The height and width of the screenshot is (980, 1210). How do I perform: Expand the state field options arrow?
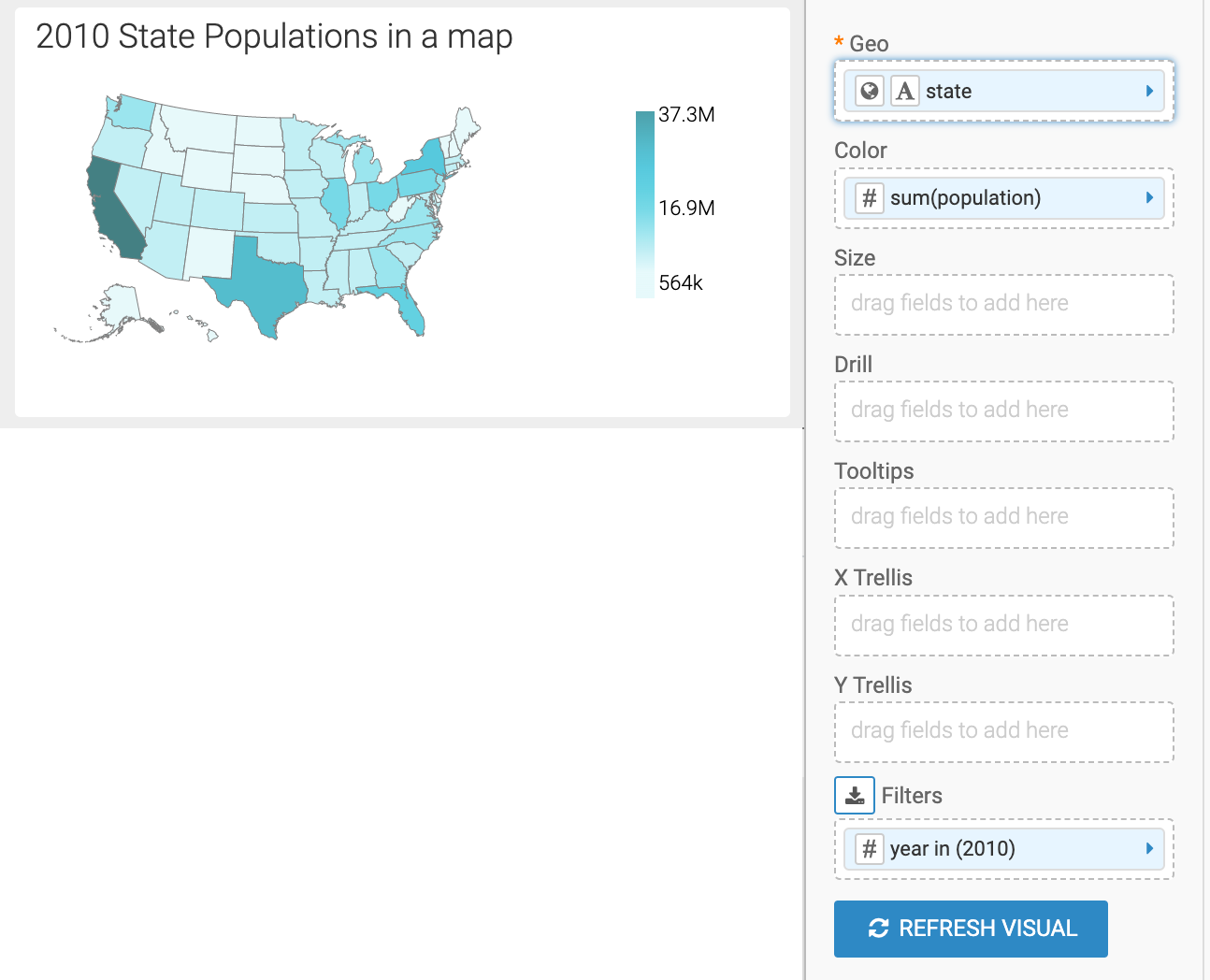[x=1149, y=91]
